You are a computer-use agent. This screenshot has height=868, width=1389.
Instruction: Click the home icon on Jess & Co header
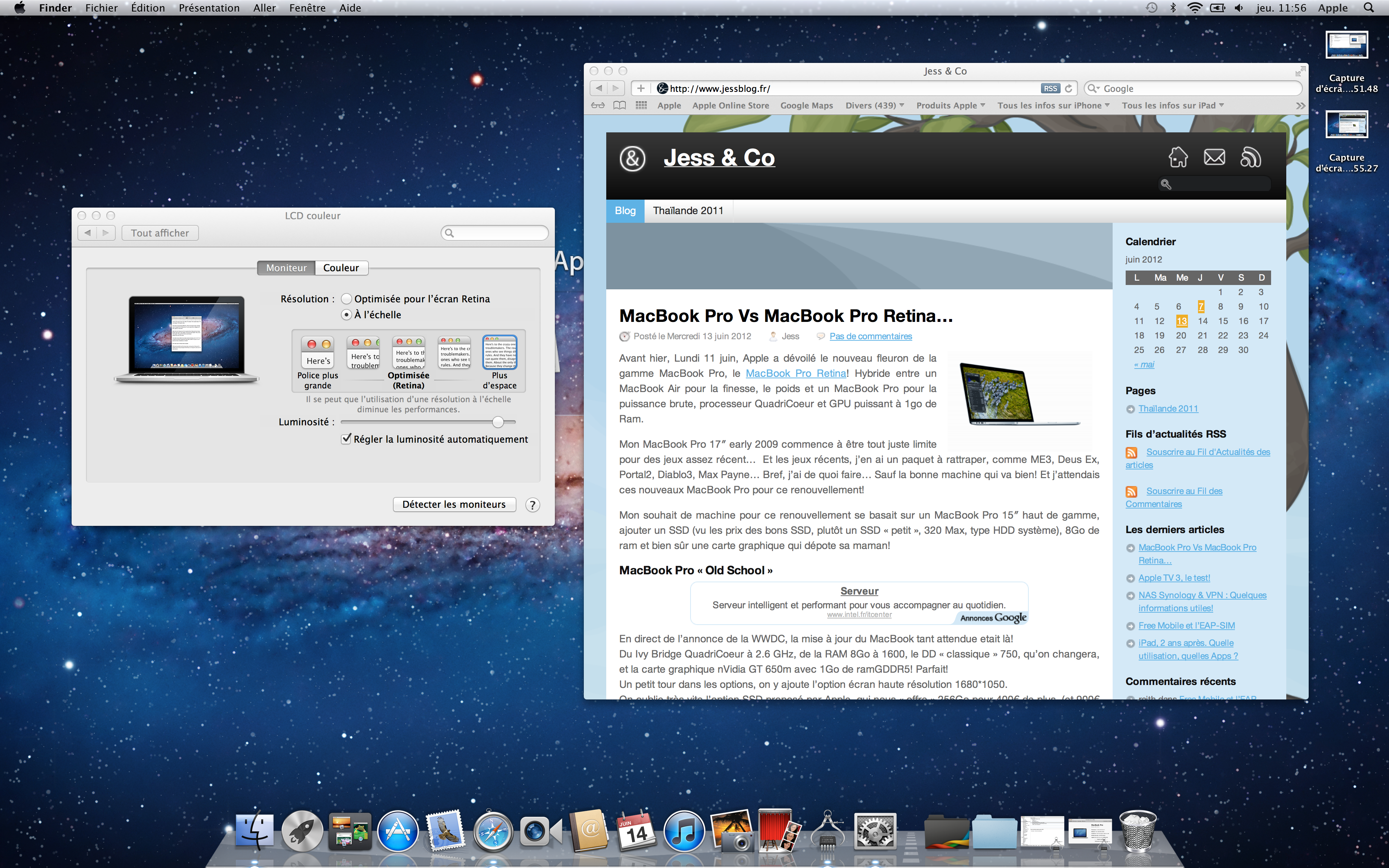point(1178,157)
